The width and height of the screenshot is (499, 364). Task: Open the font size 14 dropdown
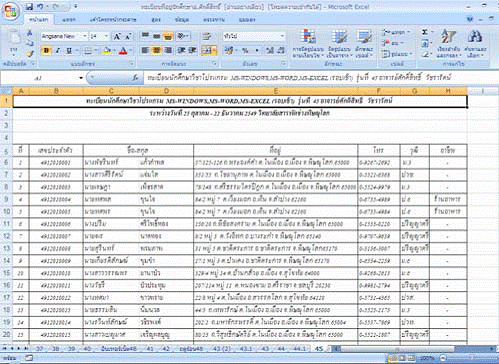coord(106,36)
